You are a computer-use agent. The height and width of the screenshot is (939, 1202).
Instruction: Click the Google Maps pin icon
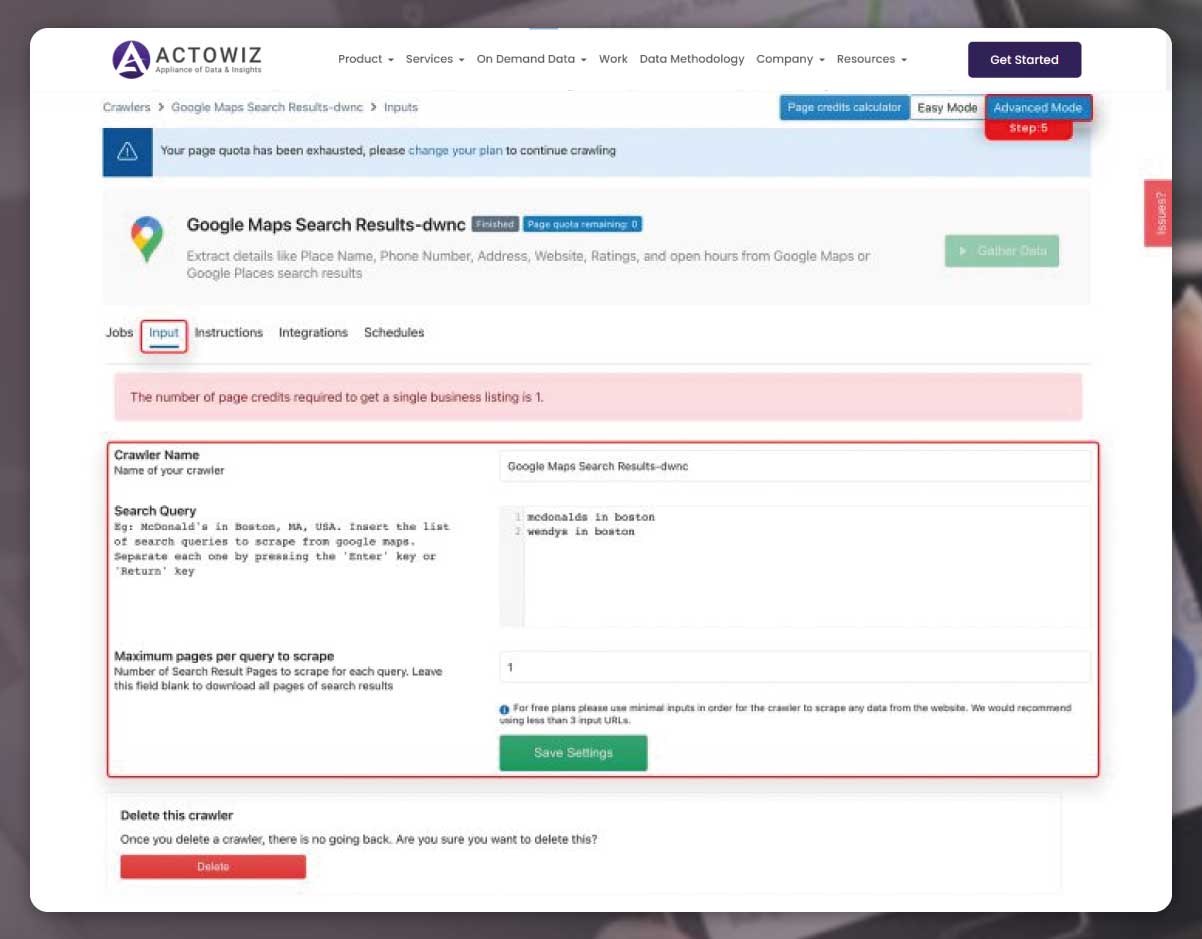[x=147, y=240]
